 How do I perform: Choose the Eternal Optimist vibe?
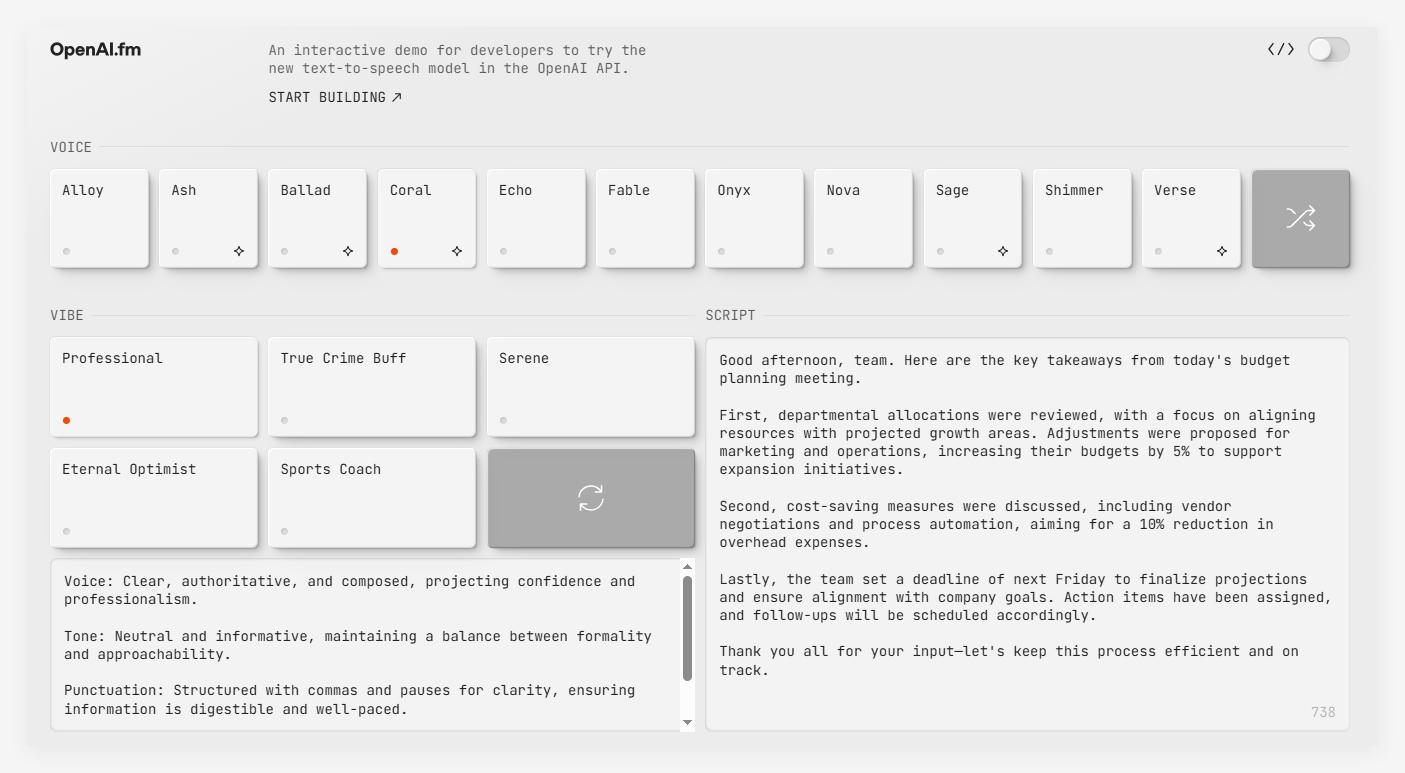click(x=154, y=498)
